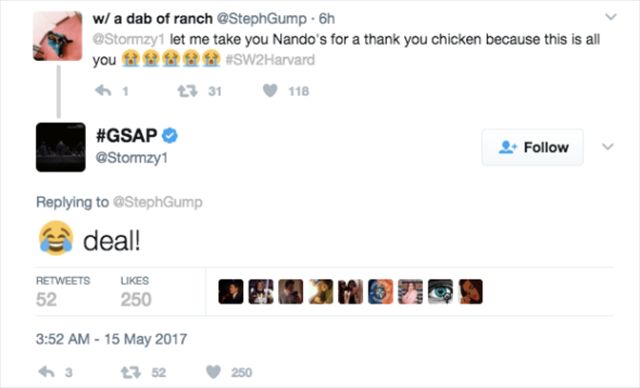Viewport: 640px width, 388px height.
Task: Open the eye avatar among the likers
Action: coord(440,292)
